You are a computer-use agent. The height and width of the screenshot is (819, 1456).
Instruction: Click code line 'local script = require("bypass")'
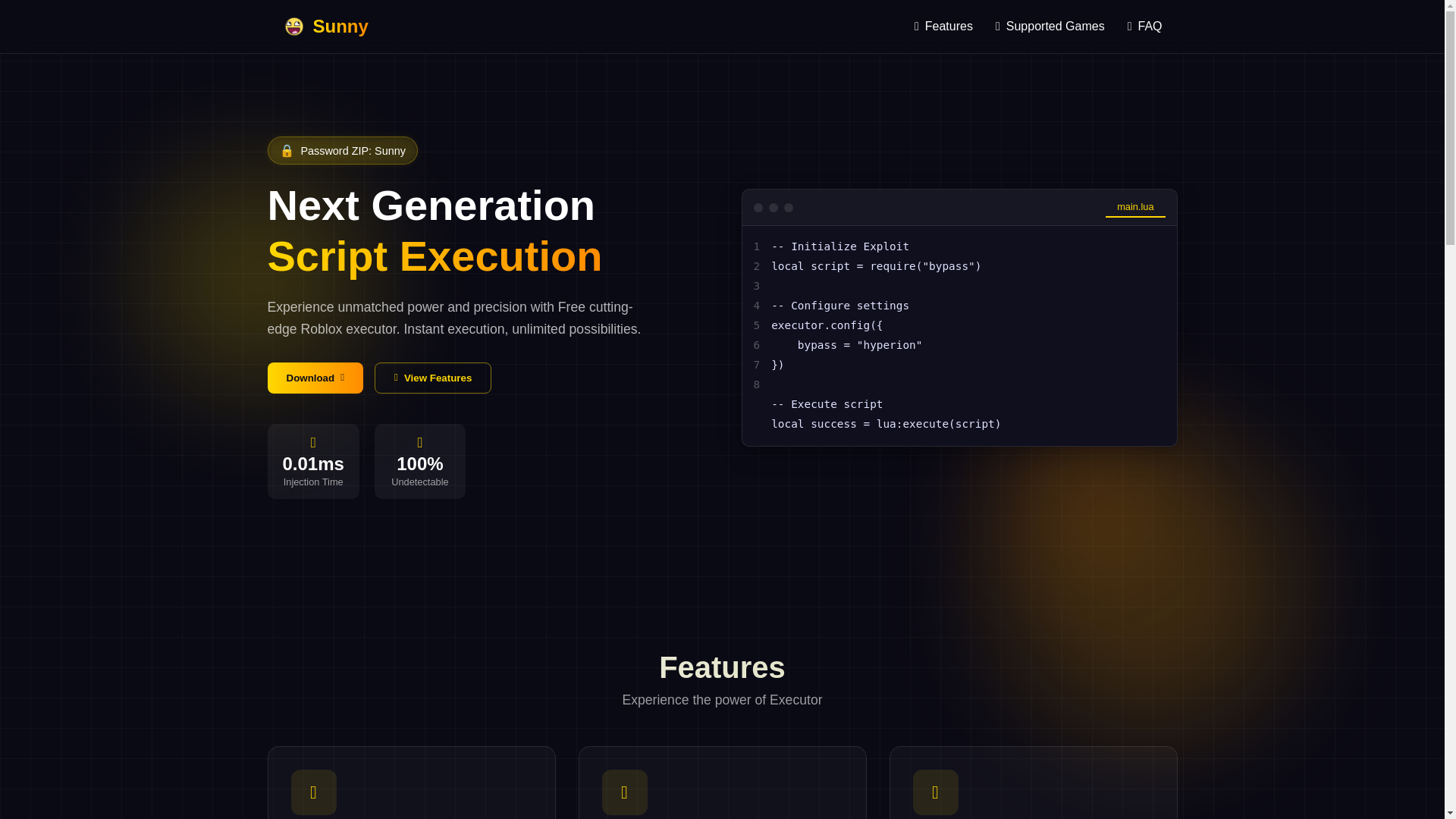point(876,266)
